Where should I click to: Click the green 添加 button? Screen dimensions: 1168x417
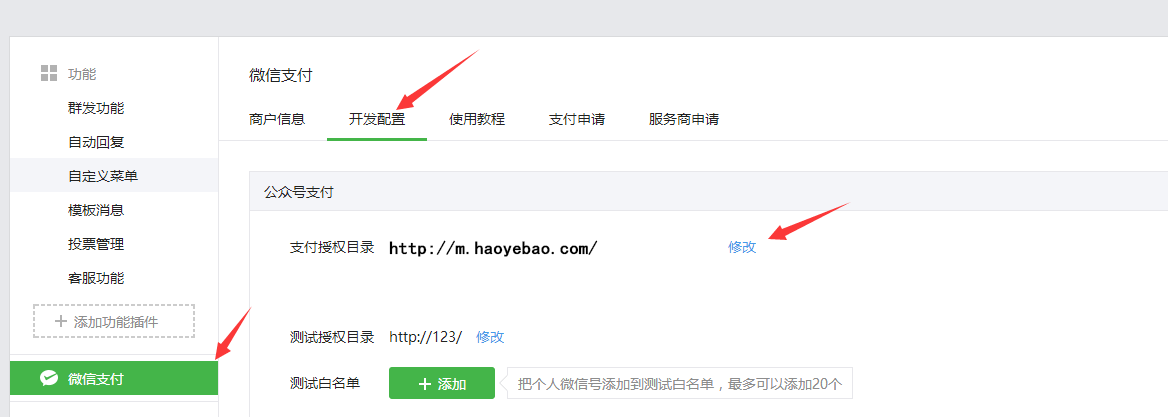coord(442,383)
